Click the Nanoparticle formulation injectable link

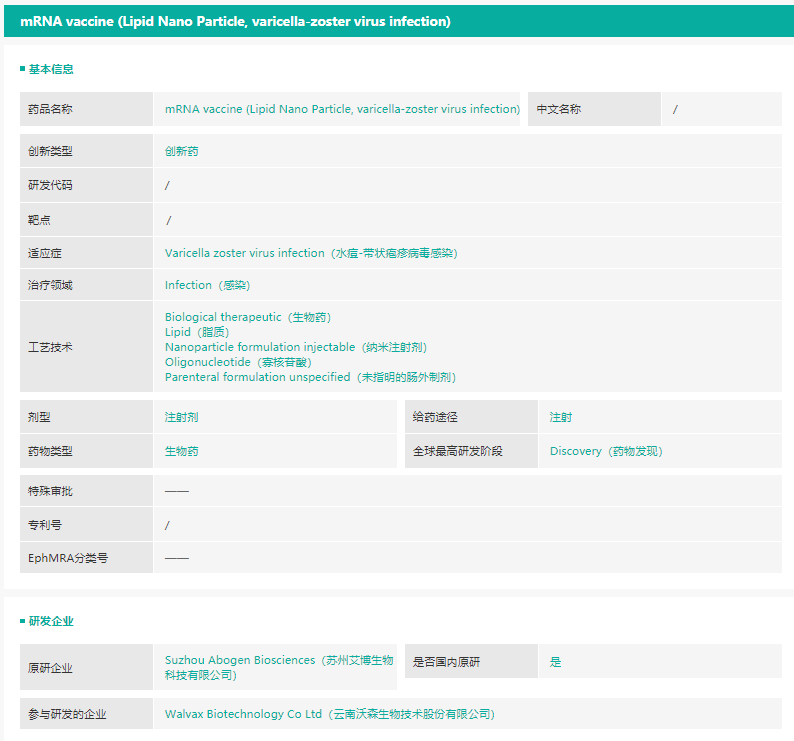[296, 347]
